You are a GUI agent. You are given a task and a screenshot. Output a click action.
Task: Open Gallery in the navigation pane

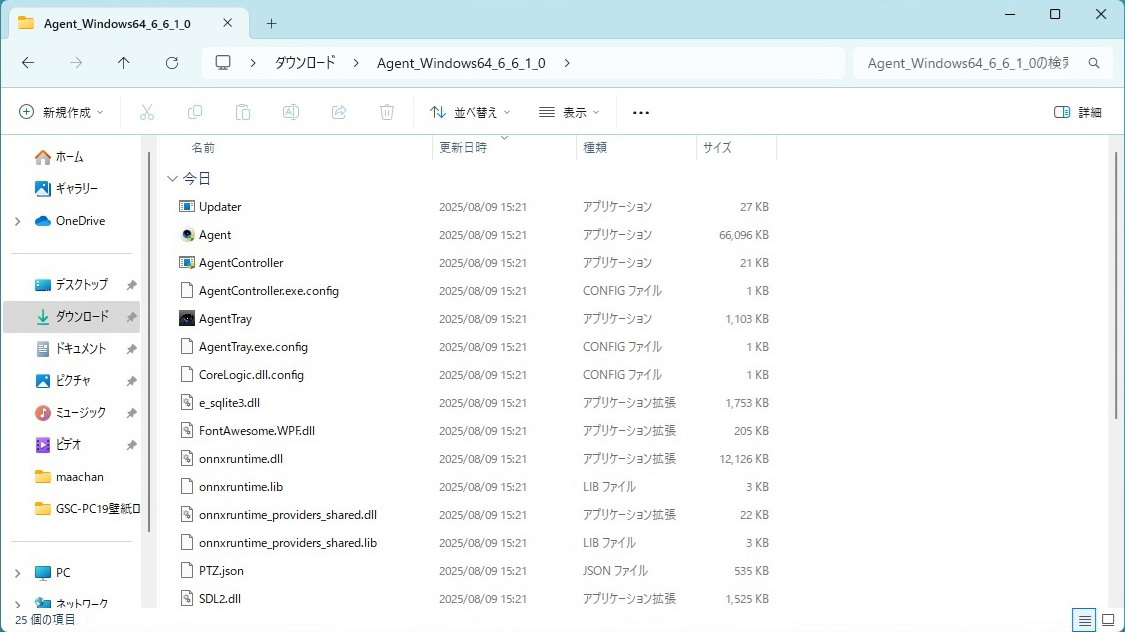[65, 189]
